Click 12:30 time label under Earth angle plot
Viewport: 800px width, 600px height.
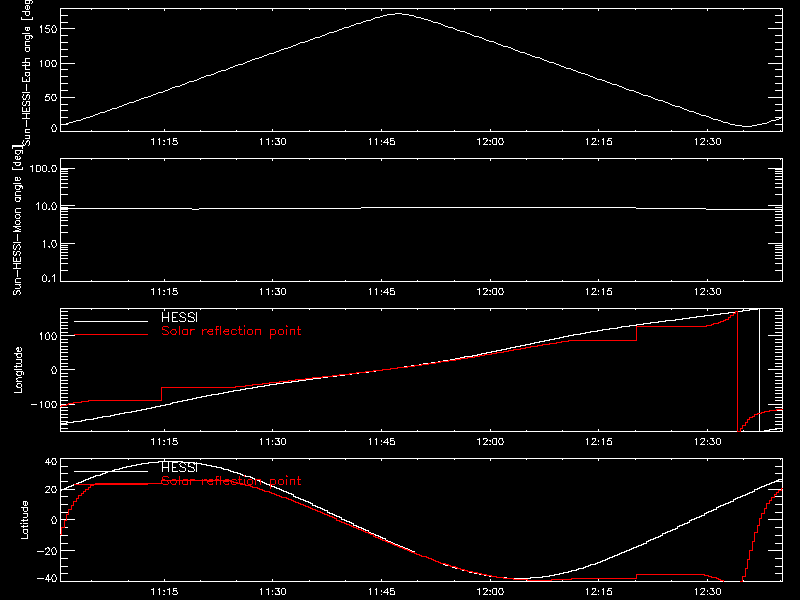[708, 142]
